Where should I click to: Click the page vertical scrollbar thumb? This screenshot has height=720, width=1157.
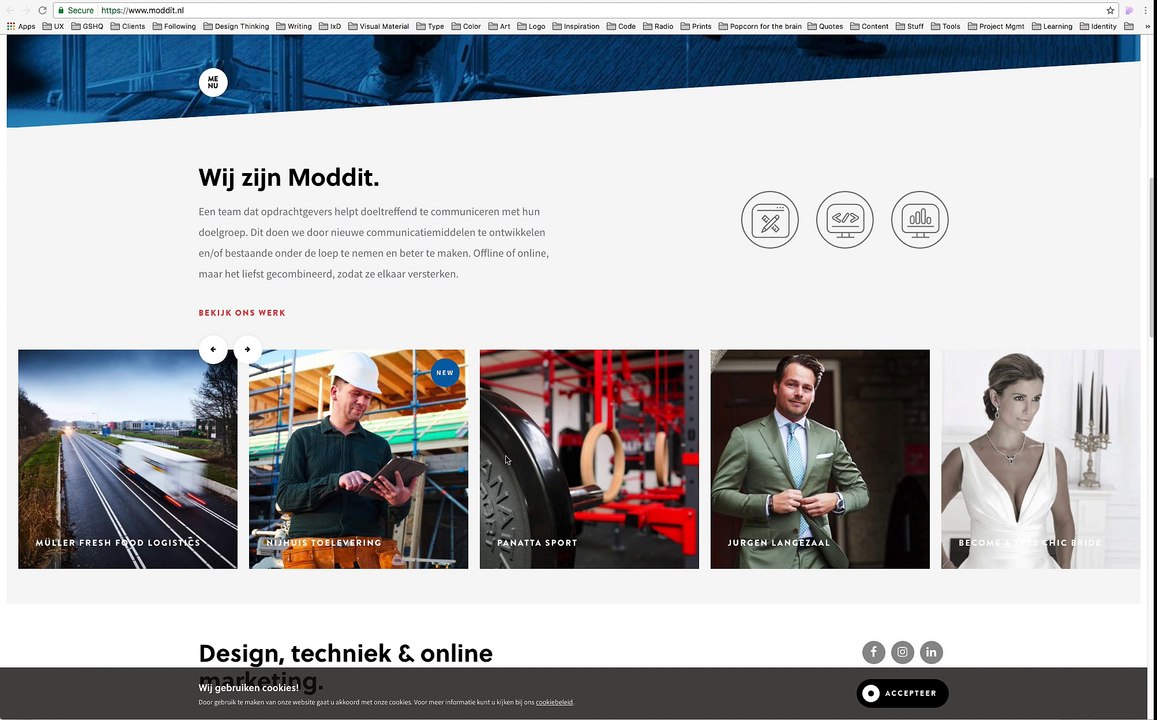tap(1152, 258)
